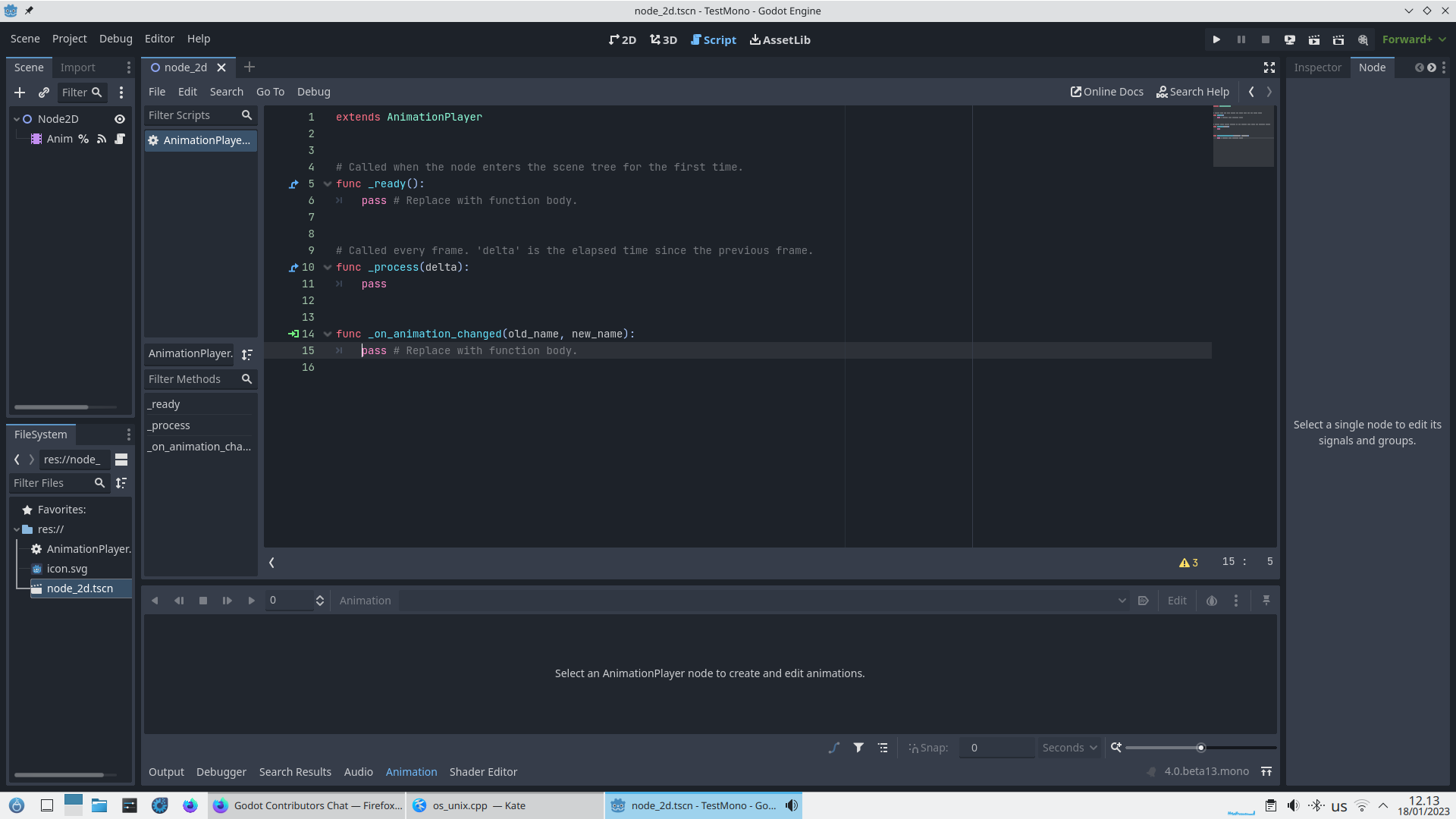The width and height of the screenshot is (1456, 819).
Task: Open the Forward+ renderer dropdown
Action: point(1414,39)
